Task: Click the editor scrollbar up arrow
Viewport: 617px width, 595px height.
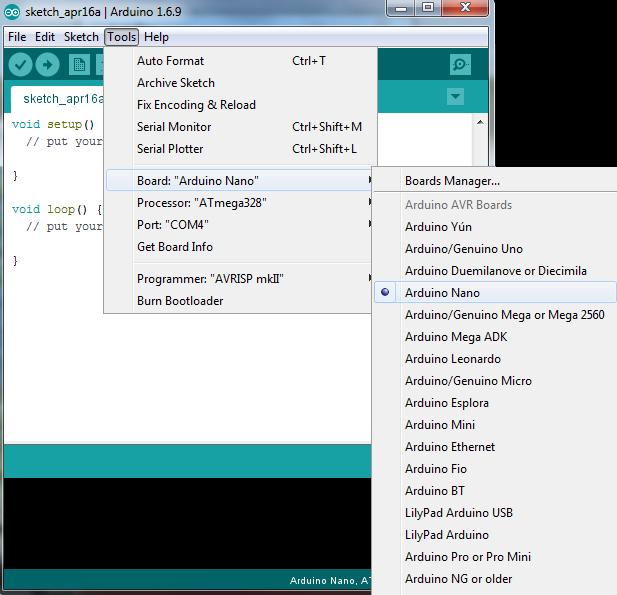Action: point(480,122)
